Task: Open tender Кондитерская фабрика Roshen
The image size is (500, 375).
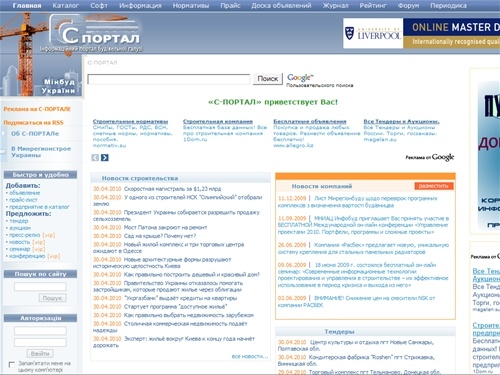Action: 356,360
